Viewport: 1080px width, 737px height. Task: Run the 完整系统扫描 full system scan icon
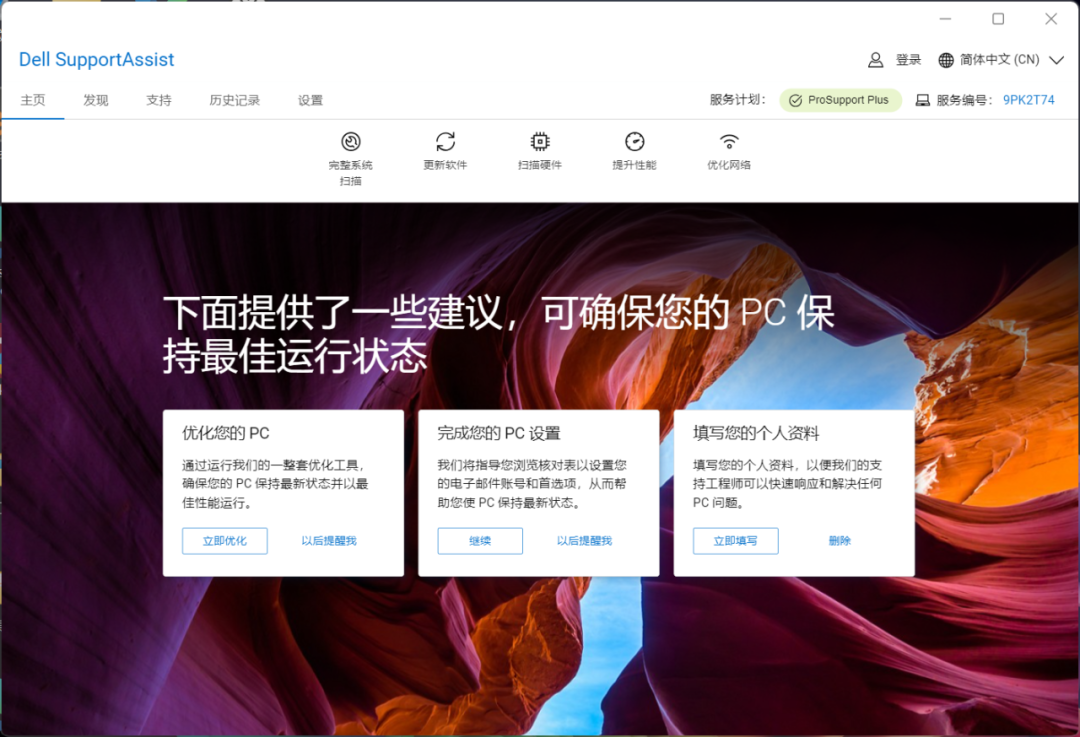tap(351, 142)
